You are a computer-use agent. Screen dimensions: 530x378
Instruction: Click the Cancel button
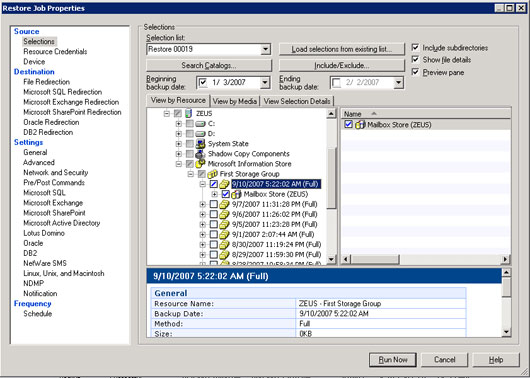[x=444, y=360]
